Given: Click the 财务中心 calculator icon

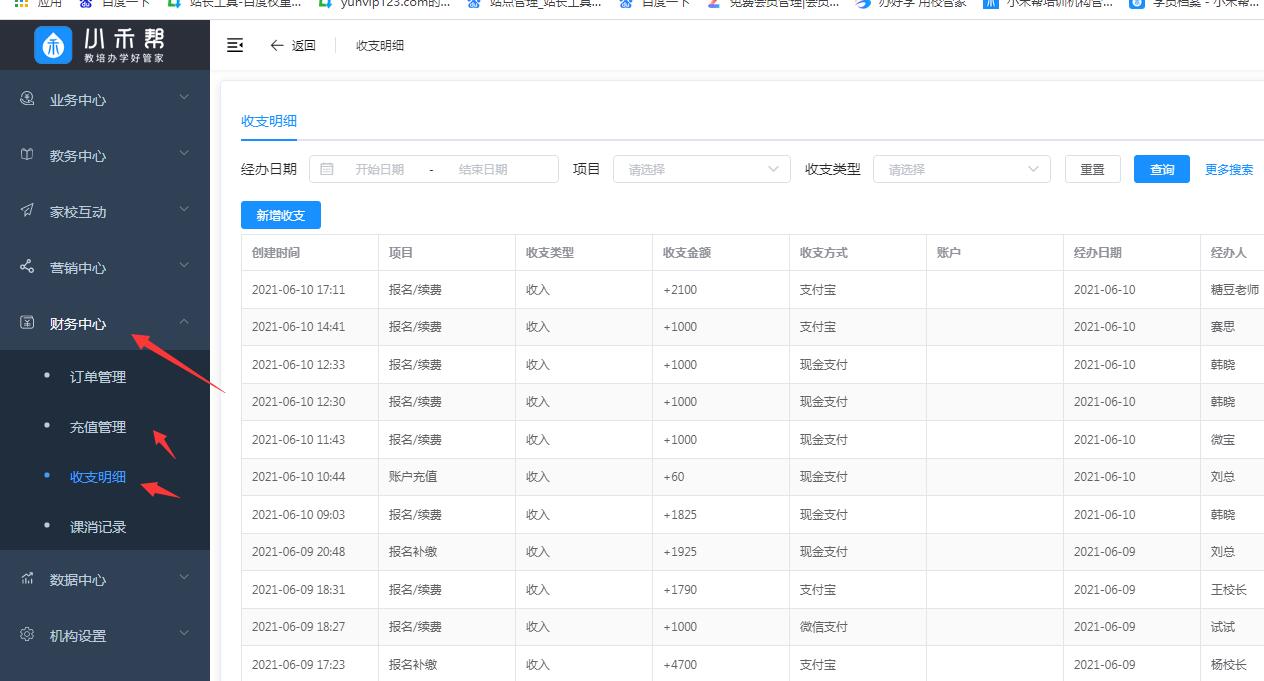Looking at the screenshot, I should click(x=27, y=323).
